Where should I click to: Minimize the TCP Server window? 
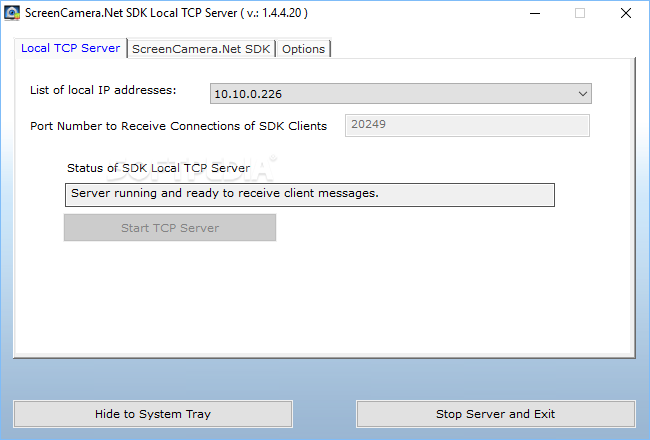535,13
